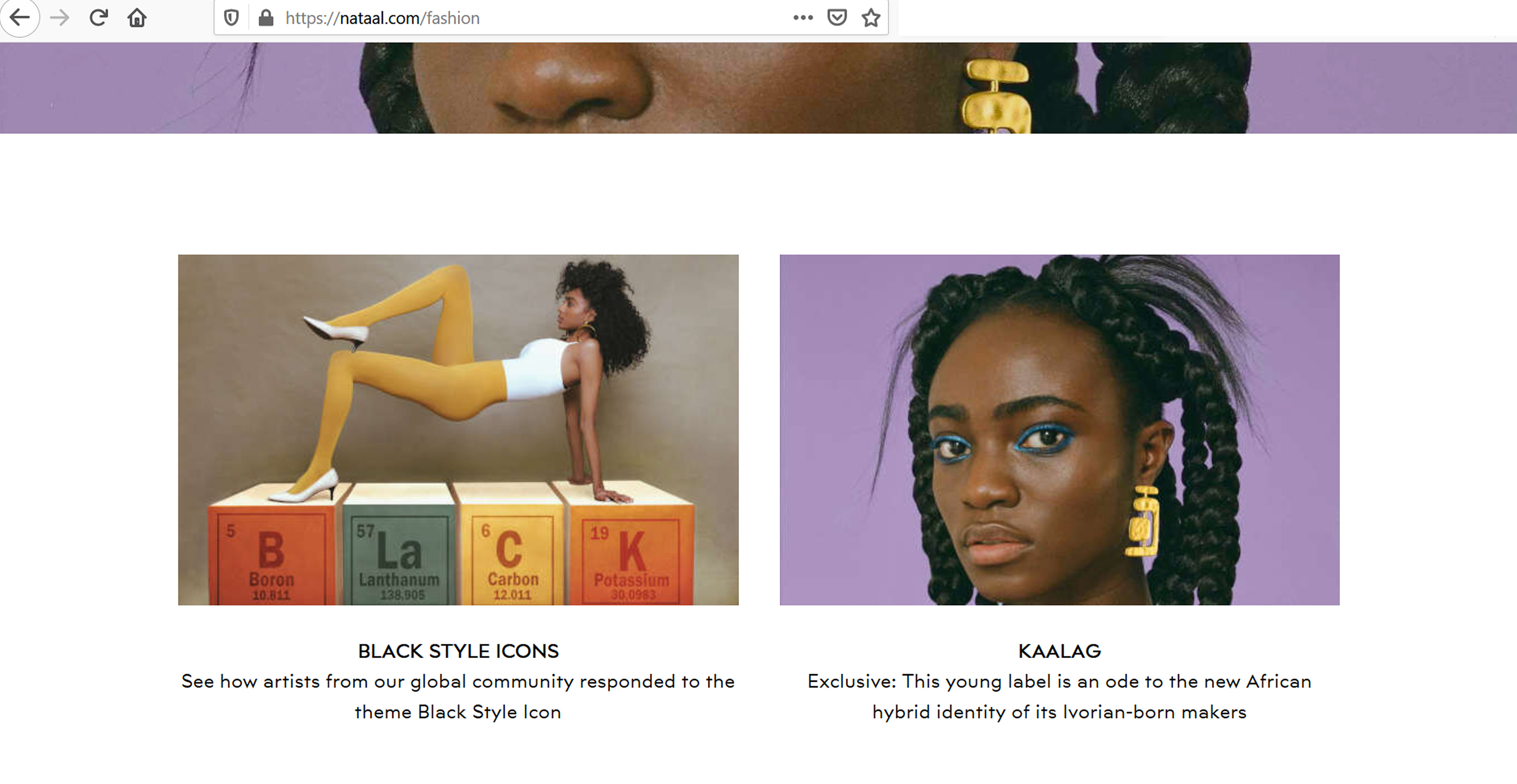
Task: Reload the current page
Action: pyautogui.click(x=98, y=18)
